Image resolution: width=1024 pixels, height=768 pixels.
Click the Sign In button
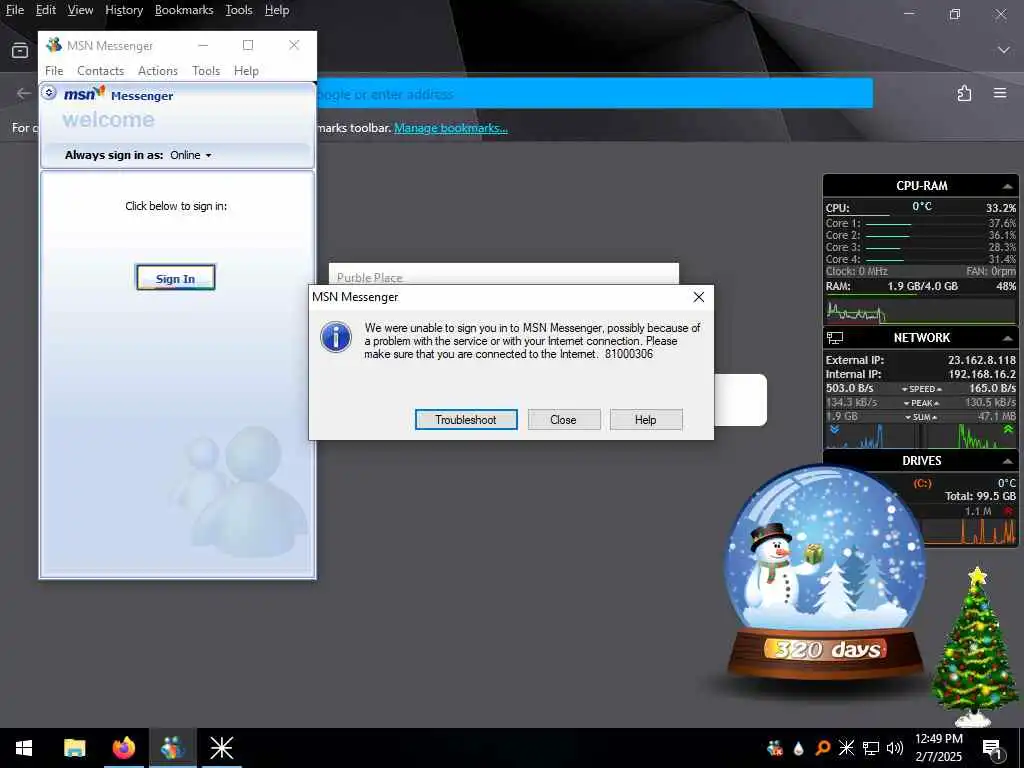[x=175, y=278]
